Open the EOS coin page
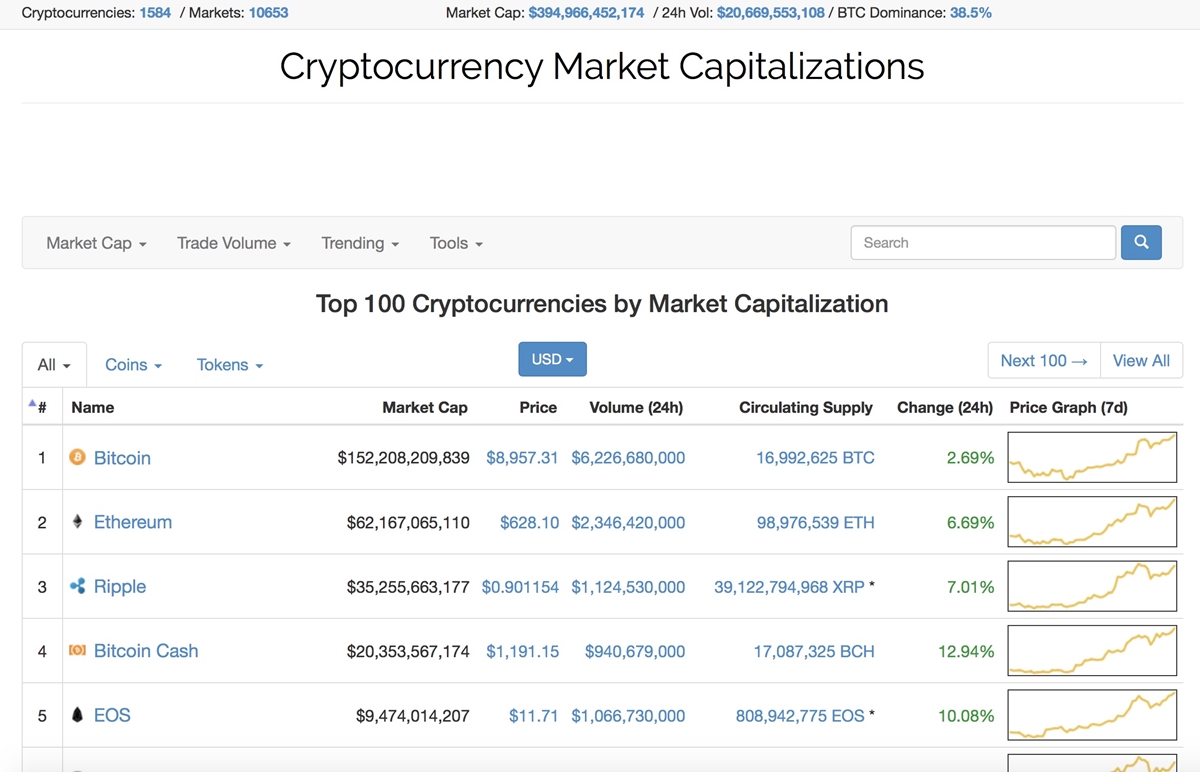This screenshot has width=1200, height=772. 112,715
